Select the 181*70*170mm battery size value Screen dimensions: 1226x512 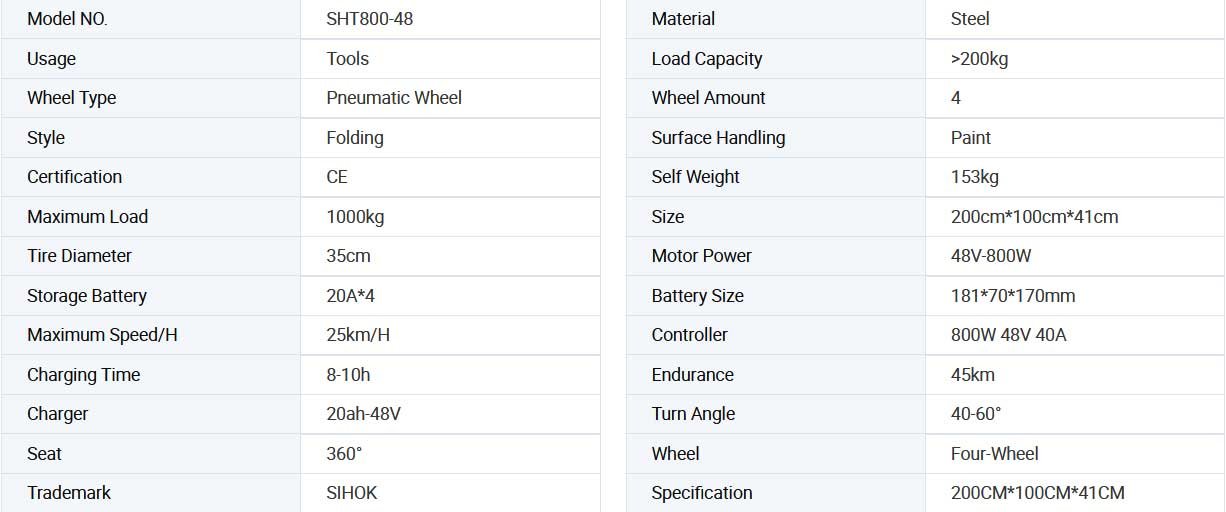tap(1013, 296)
